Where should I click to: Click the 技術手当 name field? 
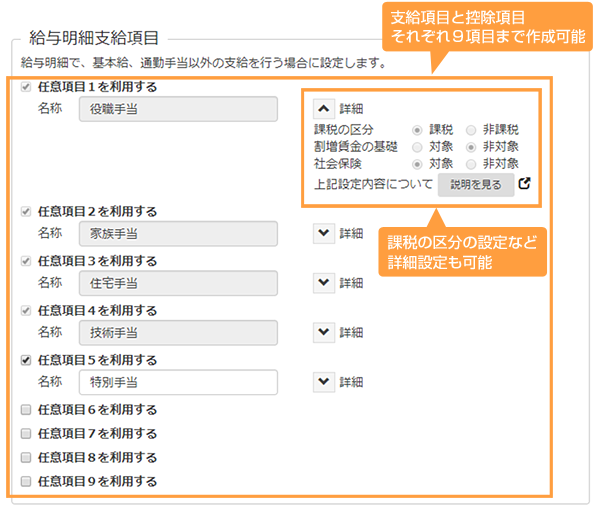pos(178,333)
